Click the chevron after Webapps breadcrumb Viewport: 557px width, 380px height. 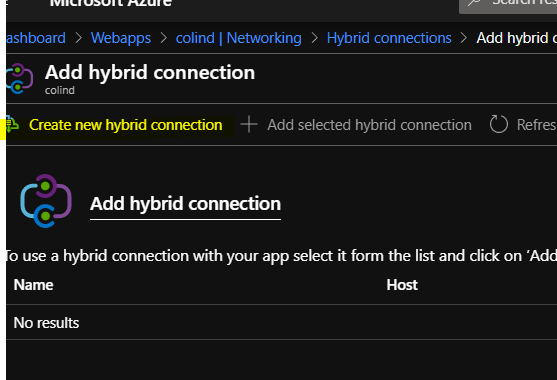(163, 38)
